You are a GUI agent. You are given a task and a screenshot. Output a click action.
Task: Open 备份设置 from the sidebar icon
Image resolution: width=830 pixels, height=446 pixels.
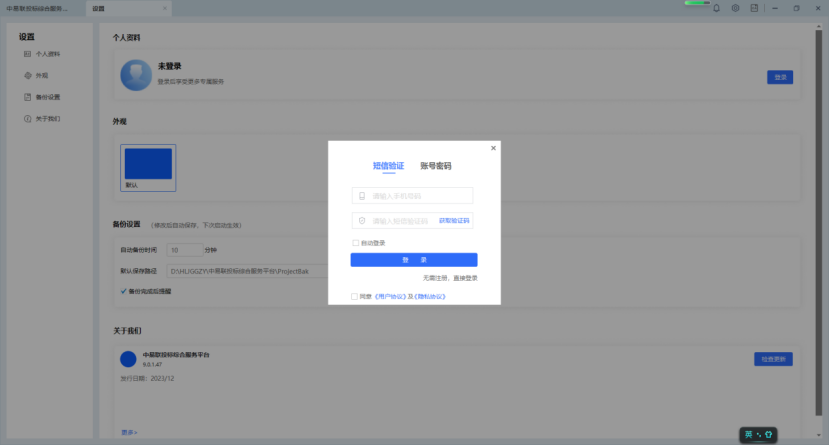pos(28,97)
